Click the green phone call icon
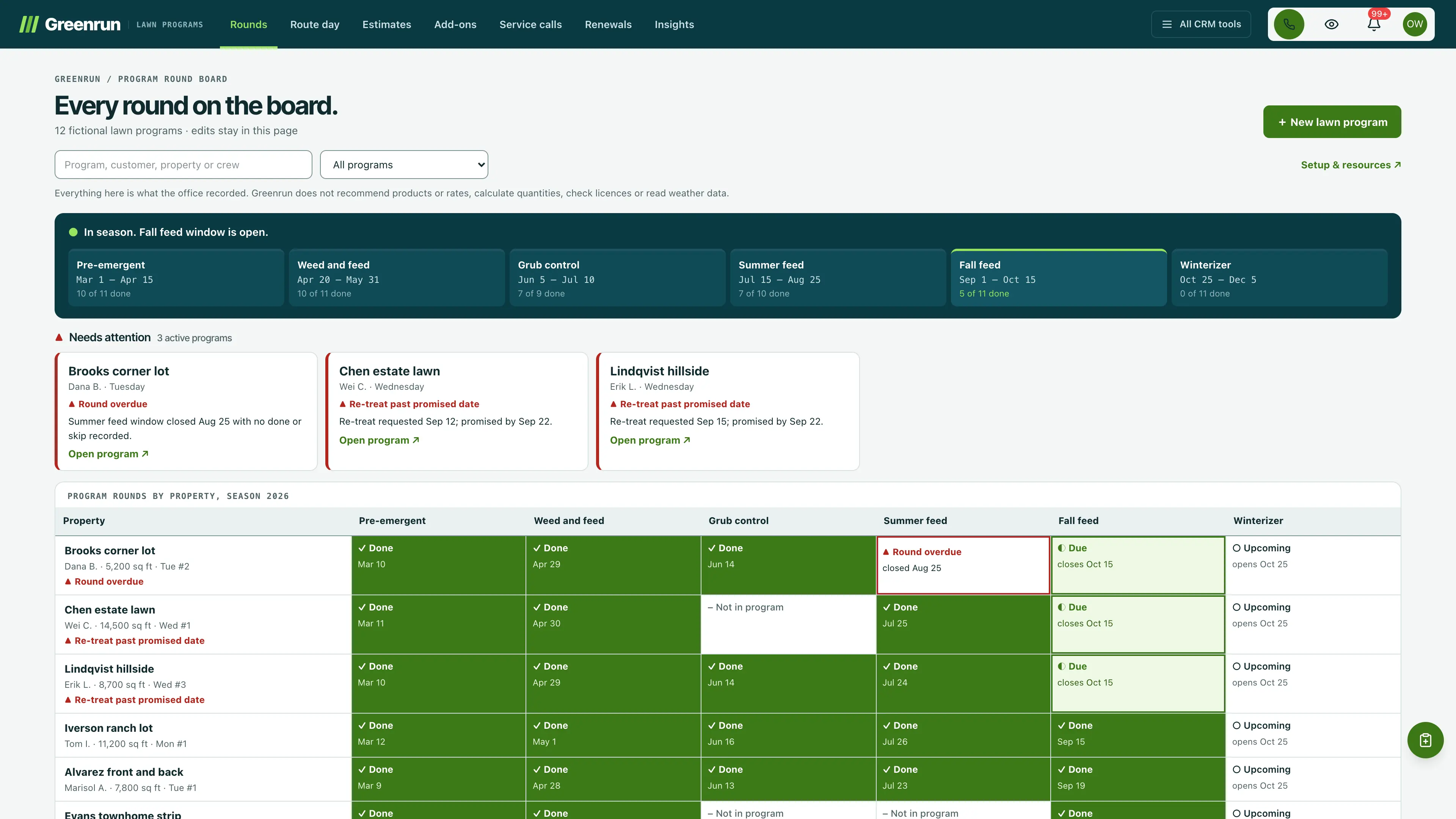The image size is (1456, 819). pos(1289,24)
